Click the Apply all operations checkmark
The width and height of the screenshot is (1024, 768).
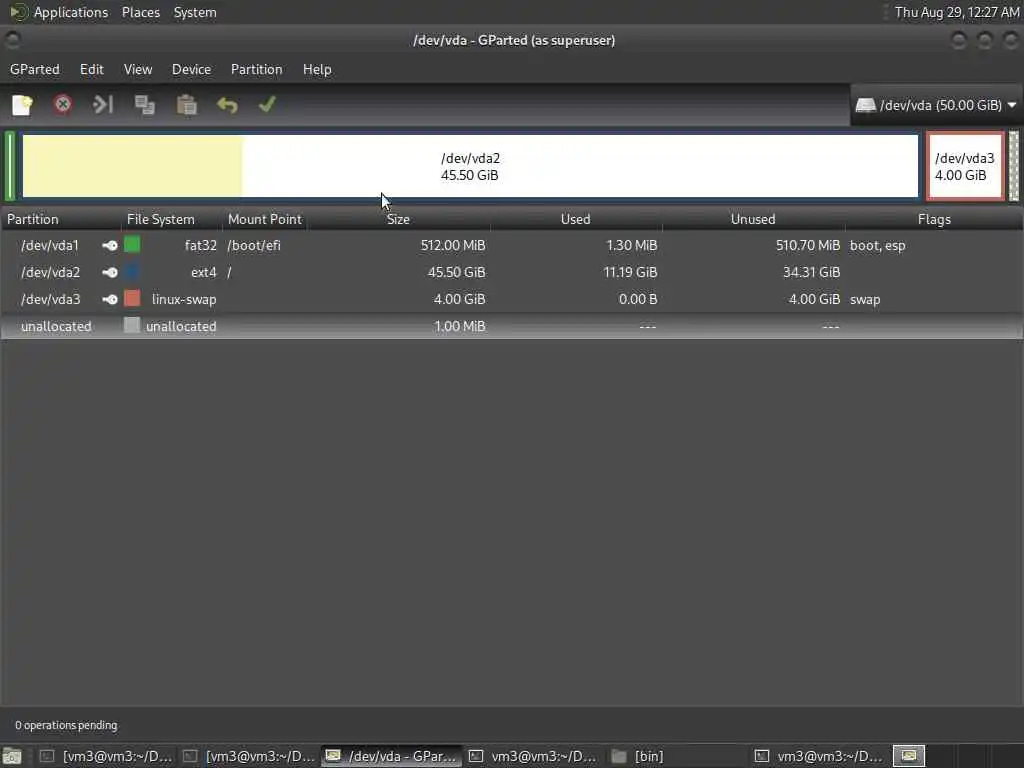pyautogui.click(x=267, y=104)
